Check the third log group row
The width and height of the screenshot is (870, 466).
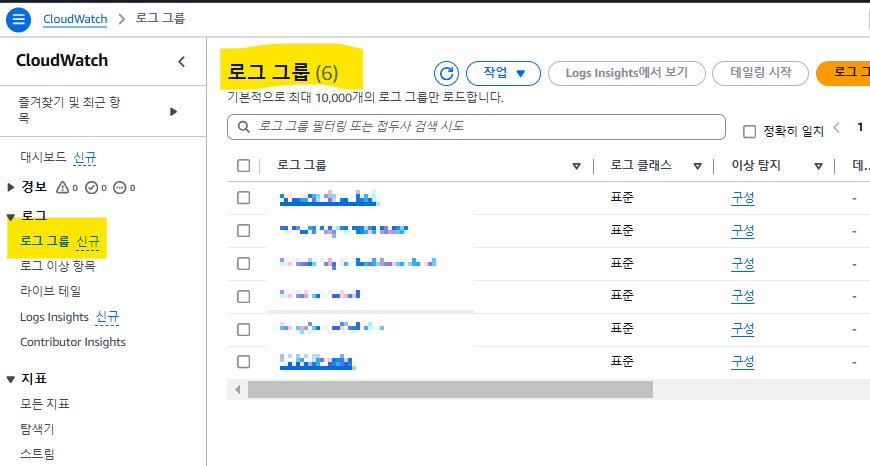(x=244, y=264)
